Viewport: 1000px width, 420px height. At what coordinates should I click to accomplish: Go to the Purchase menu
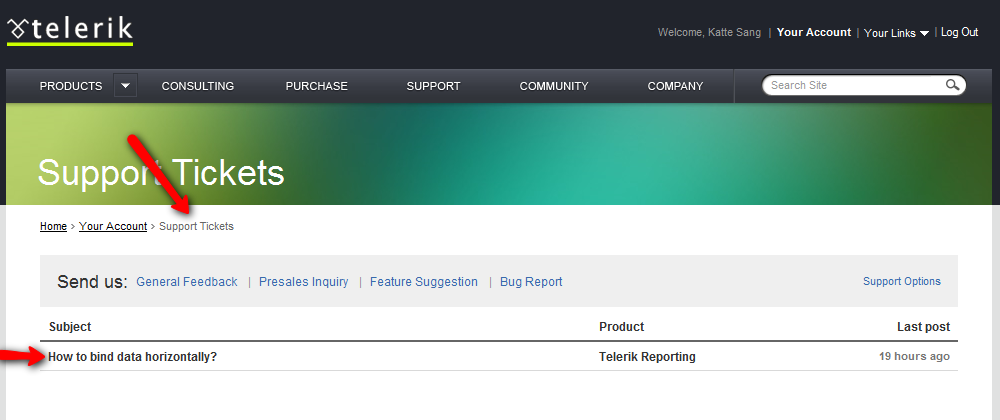coord(316,86)
